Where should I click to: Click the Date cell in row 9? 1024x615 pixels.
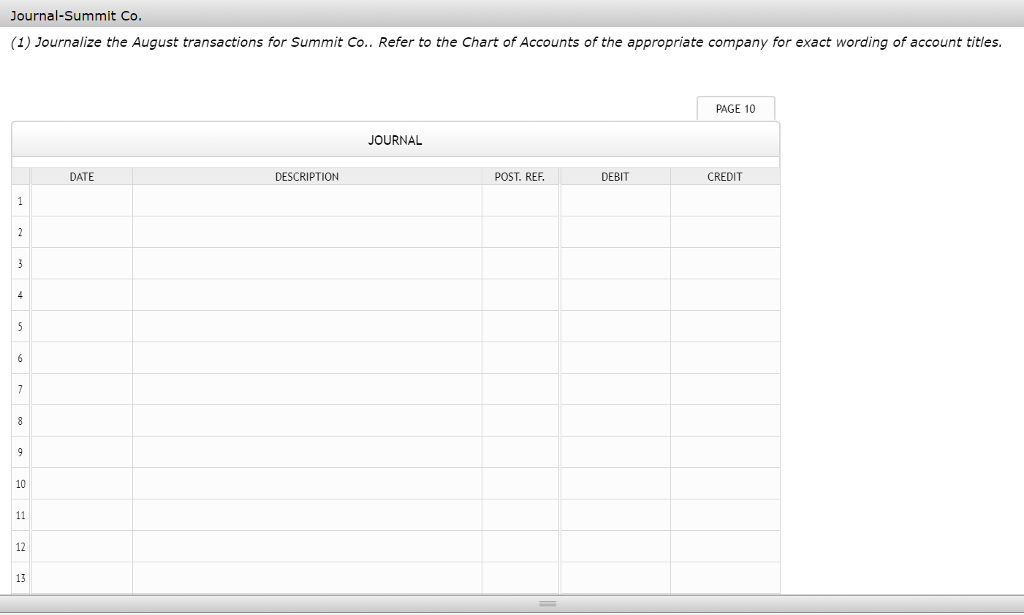coord(82,452)
